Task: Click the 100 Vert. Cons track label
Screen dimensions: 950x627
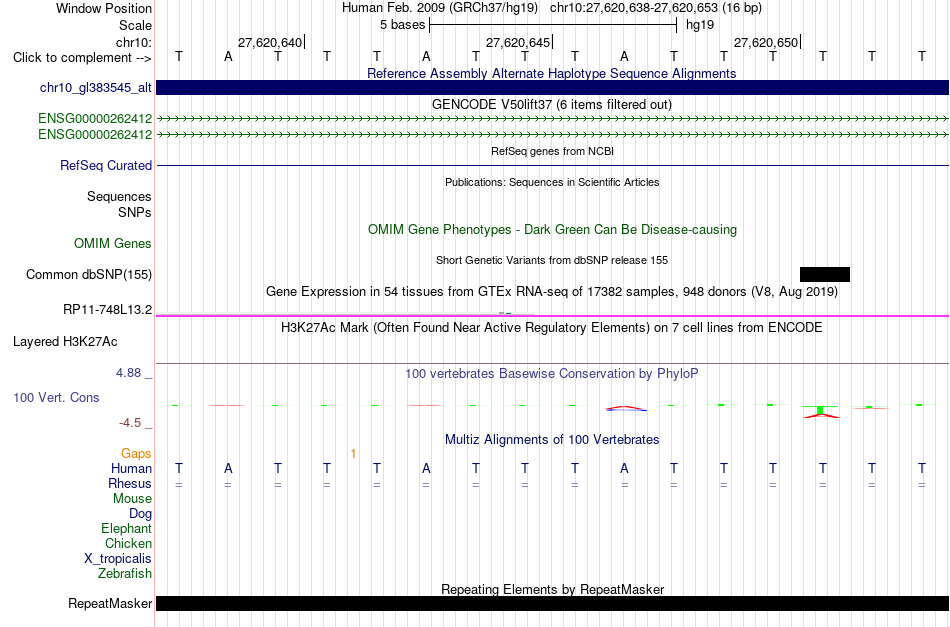Action: 56,397
